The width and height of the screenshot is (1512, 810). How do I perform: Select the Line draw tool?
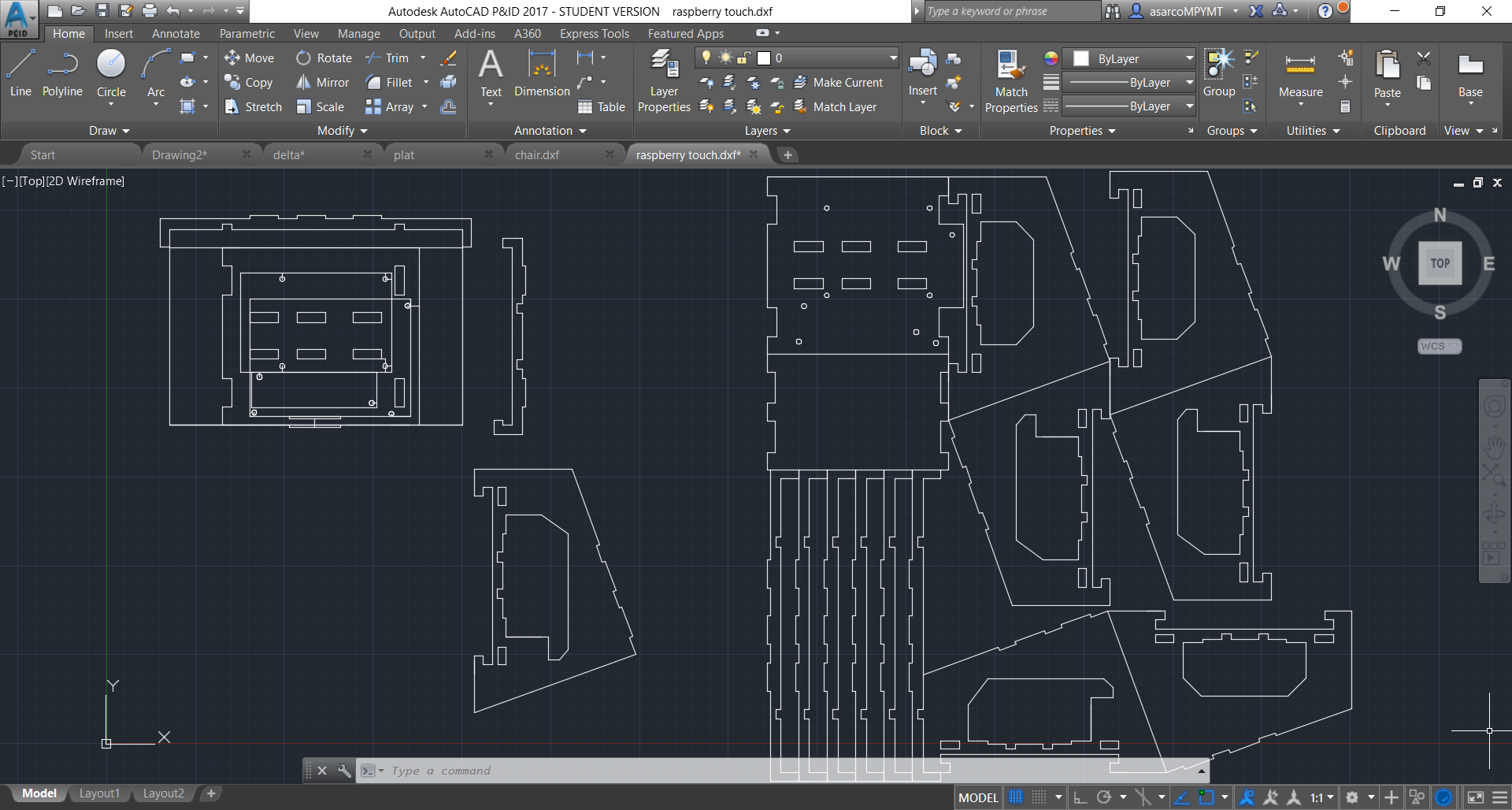[20, 72]
